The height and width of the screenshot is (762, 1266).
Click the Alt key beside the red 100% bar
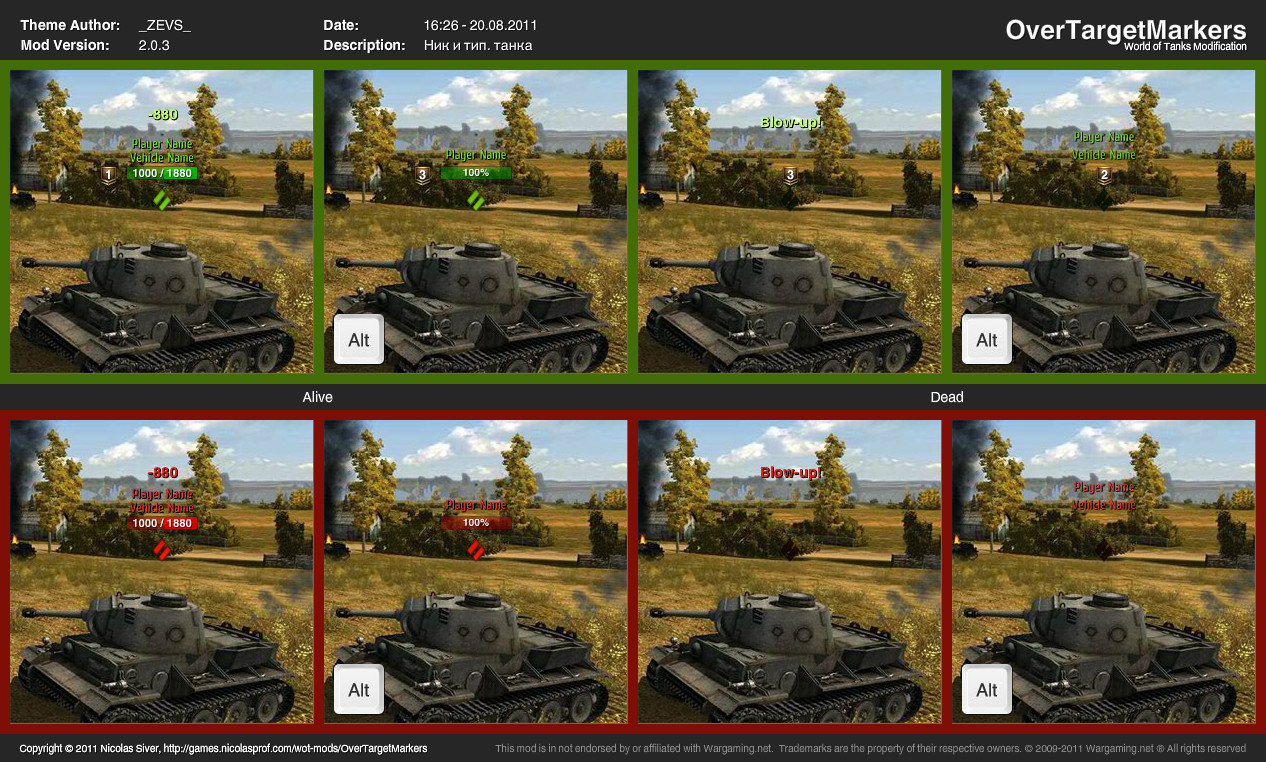click(x=359, y=690)
